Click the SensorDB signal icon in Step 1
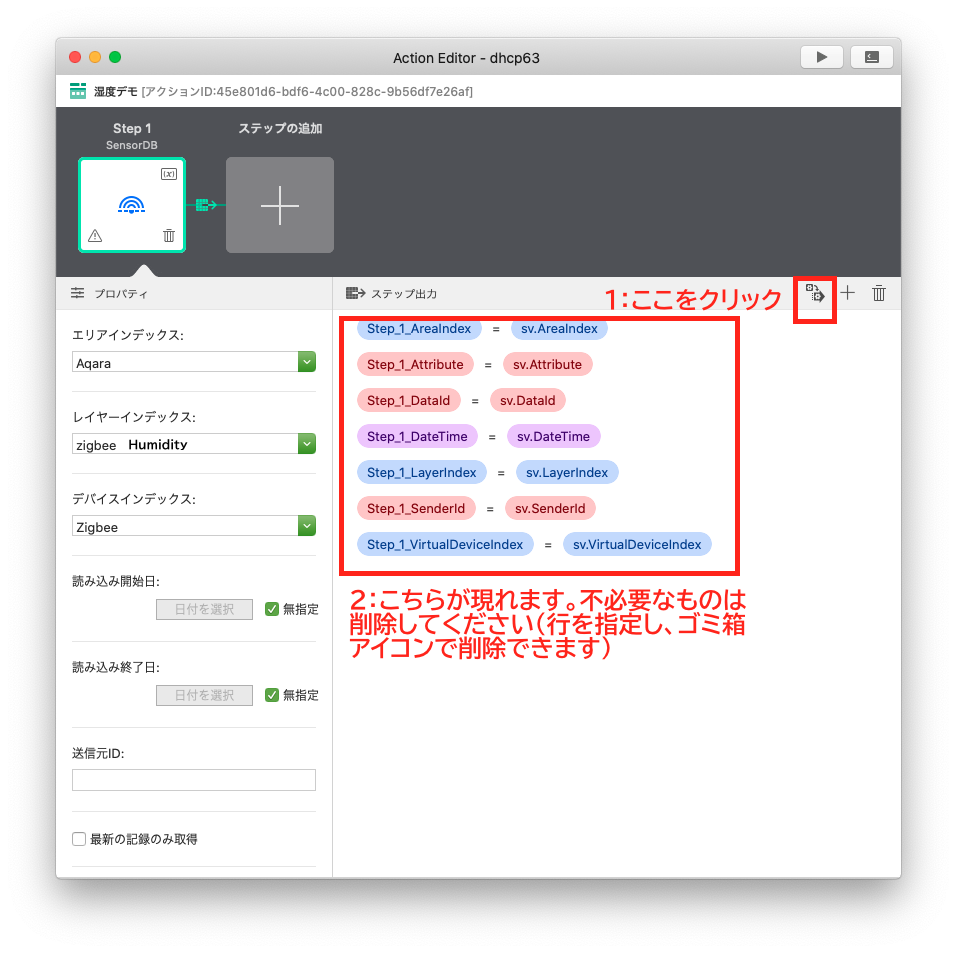The height and width of the screenshot is (953, 957). (131, 205)
